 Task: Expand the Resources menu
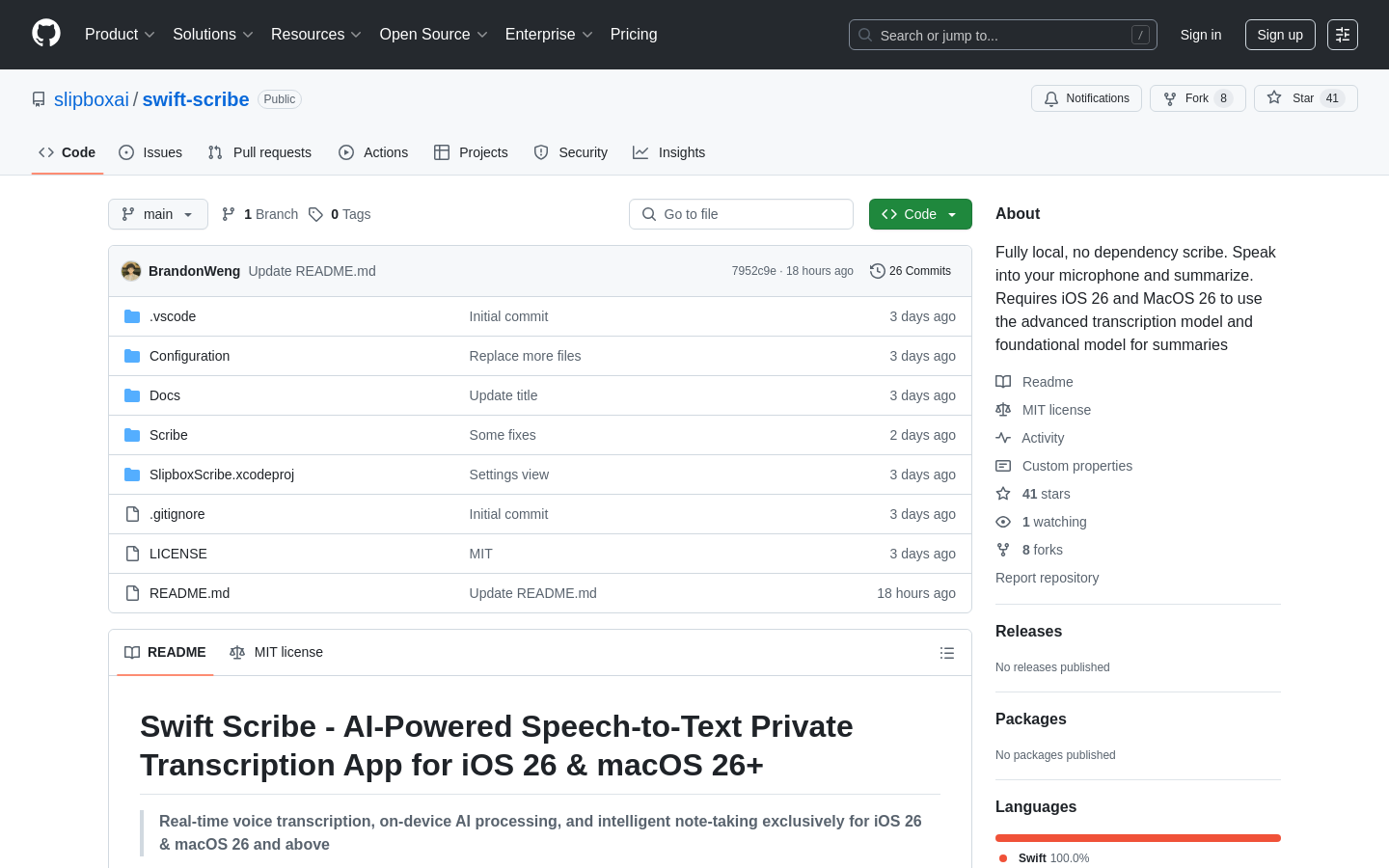point(316,35)
